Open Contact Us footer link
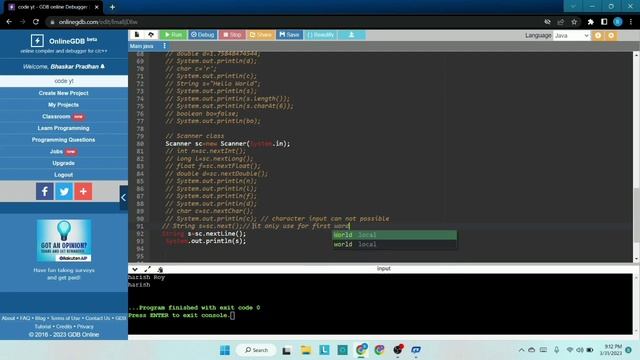The width and height of the screenshot is (640, 360). (x=98, y=318)
